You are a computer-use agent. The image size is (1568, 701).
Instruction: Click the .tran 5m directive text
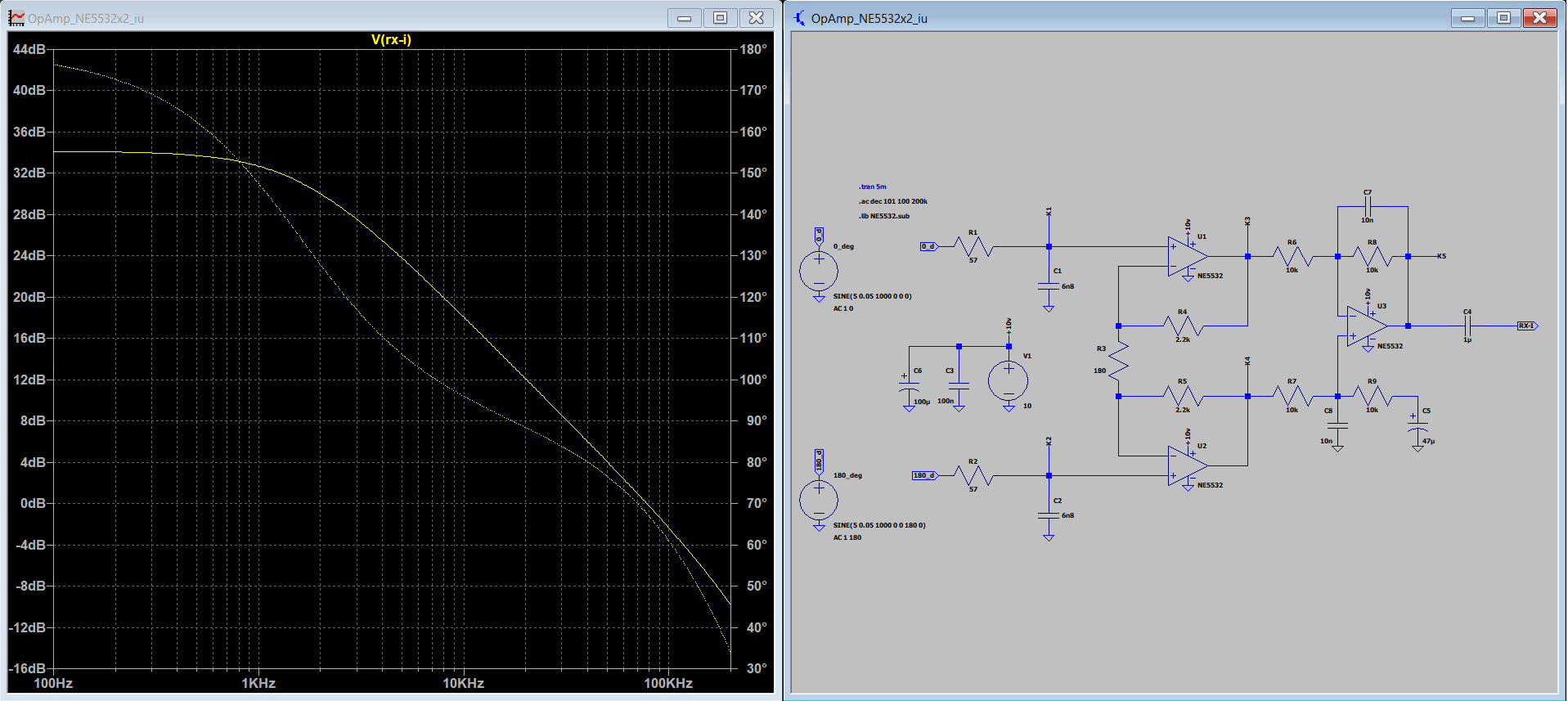click(x=872, y=186)
